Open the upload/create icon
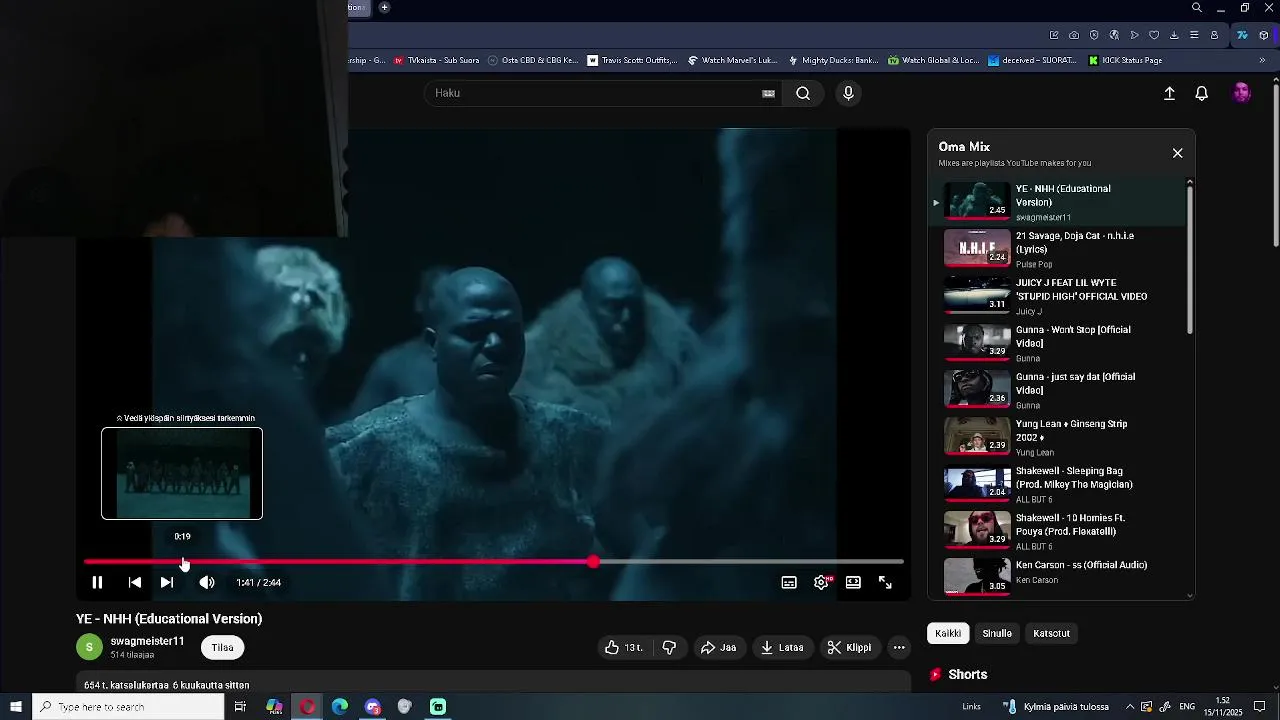Viewport: 1280px width, 720px height. point(1169,93)
